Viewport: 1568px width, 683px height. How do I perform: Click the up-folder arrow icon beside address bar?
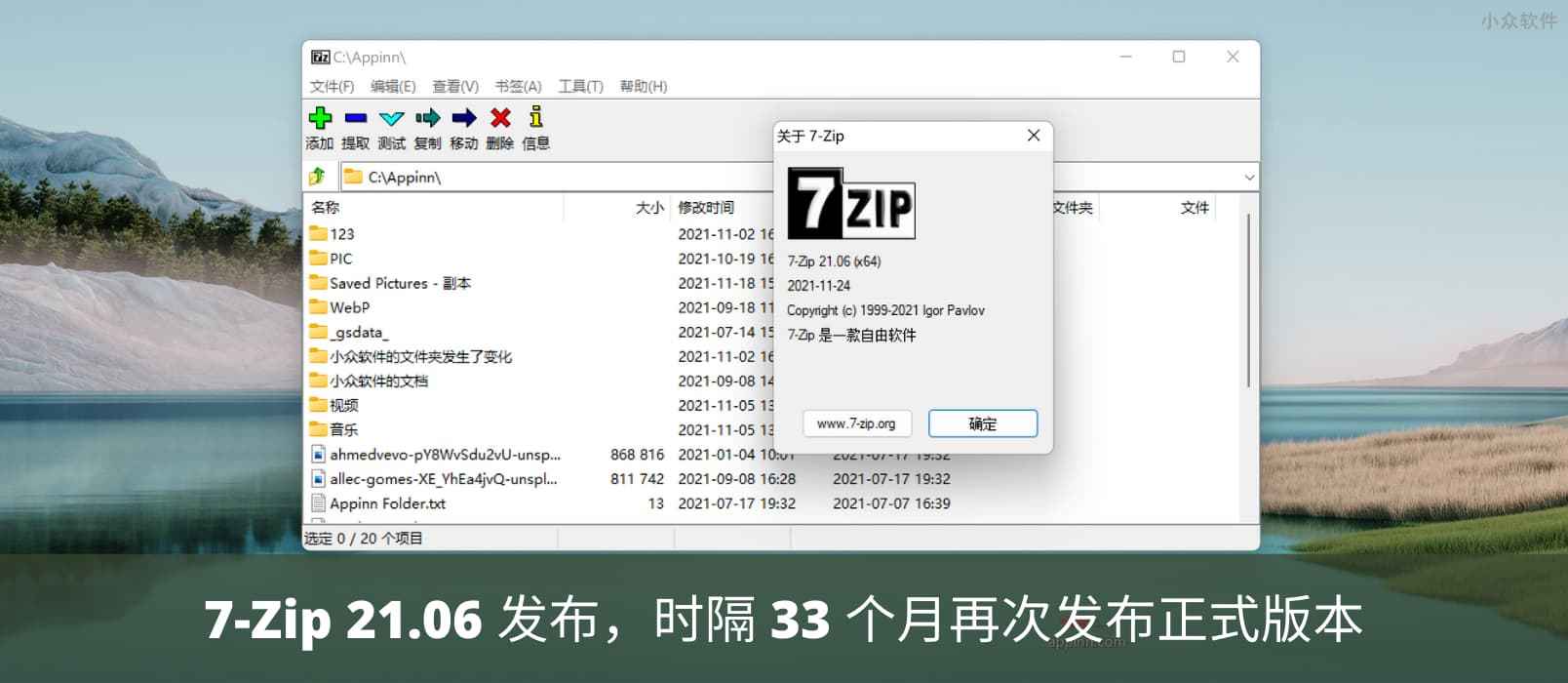(x=318, y=177)
